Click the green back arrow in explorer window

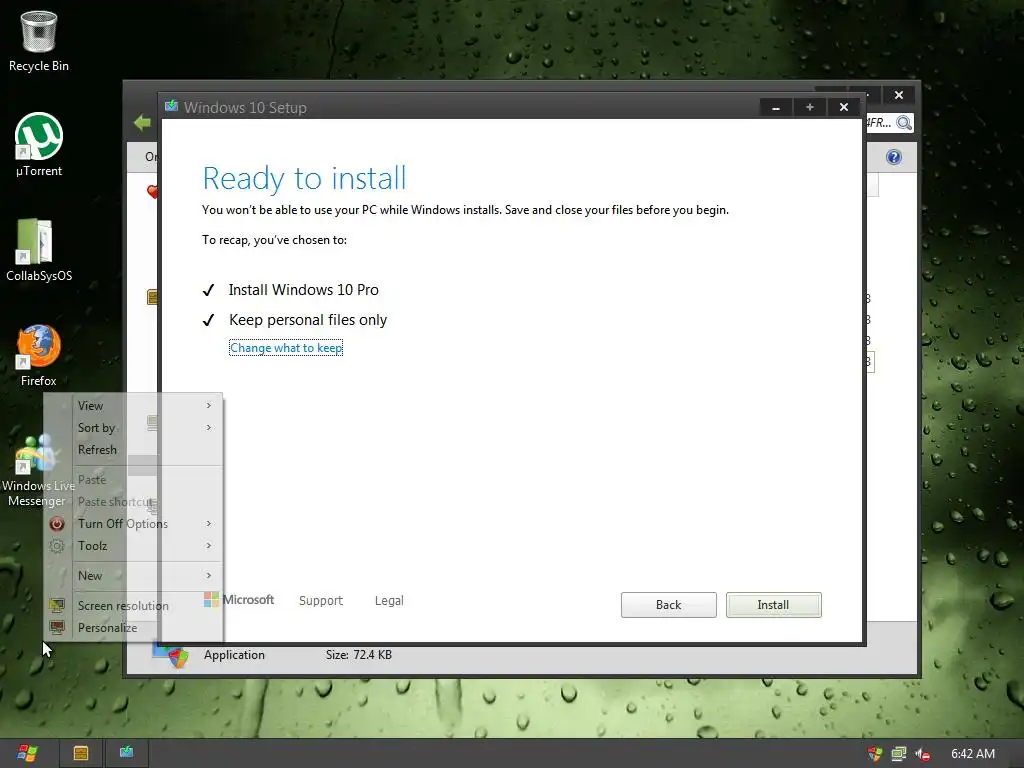coord(142,122)
